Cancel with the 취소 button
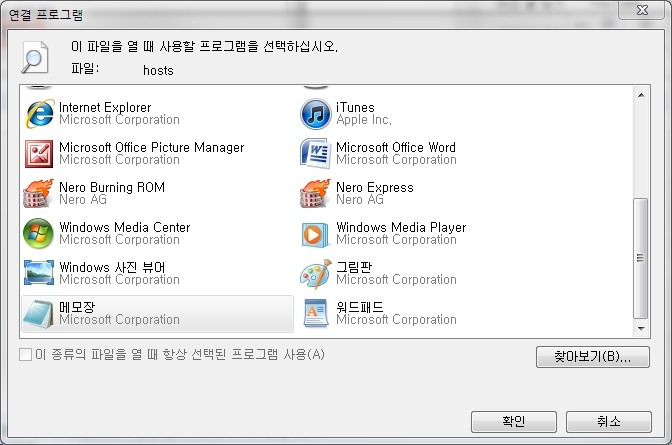The width and height of the screenshot is (672, 445). tap(609, 421)
